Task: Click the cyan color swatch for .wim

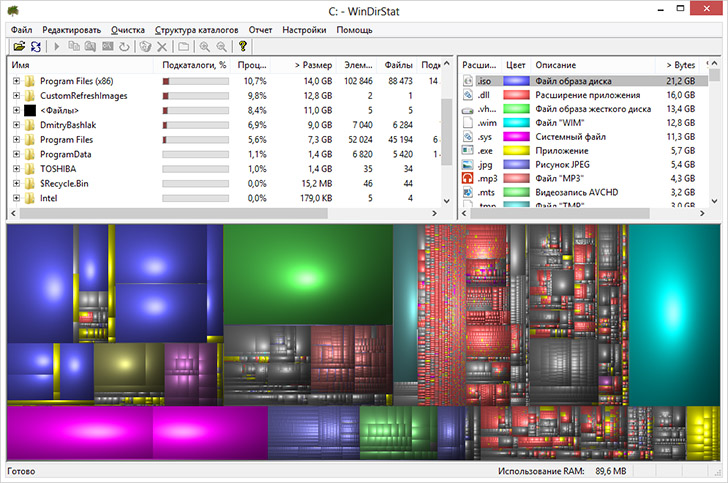Action: [517, 122]
